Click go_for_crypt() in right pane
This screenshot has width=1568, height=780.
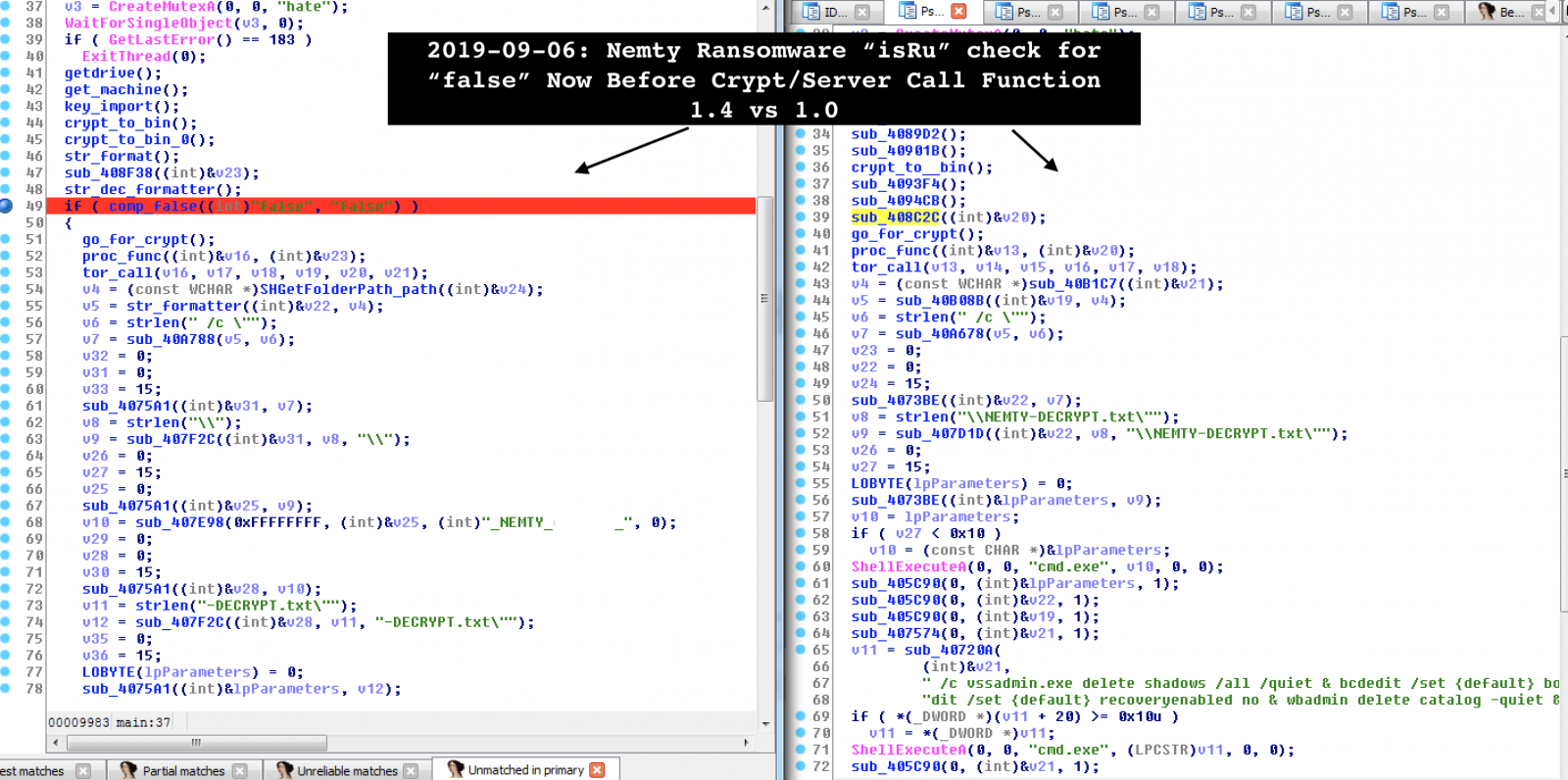point(917,233)
